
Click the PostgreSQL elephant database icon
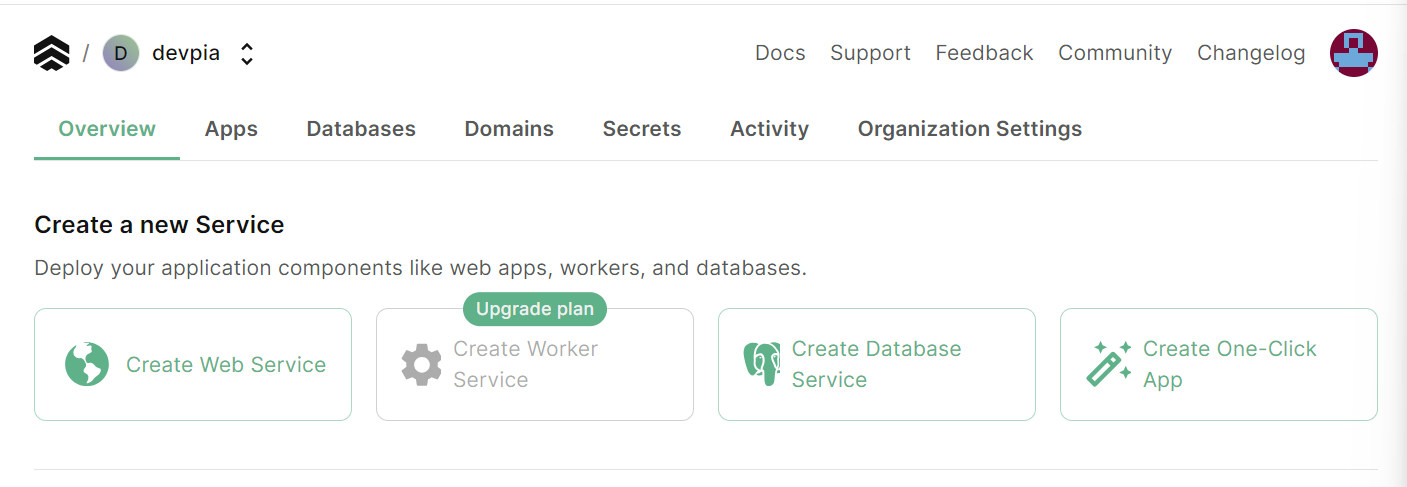coord(761,365)
